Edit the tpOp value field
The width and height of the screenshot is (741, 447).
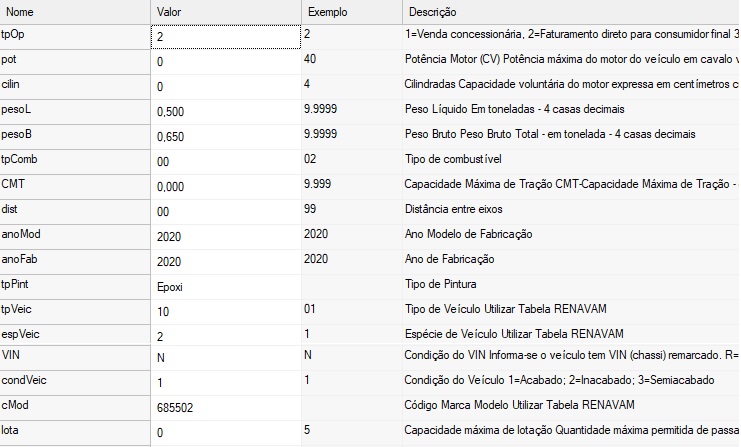[x=225, y=37]
